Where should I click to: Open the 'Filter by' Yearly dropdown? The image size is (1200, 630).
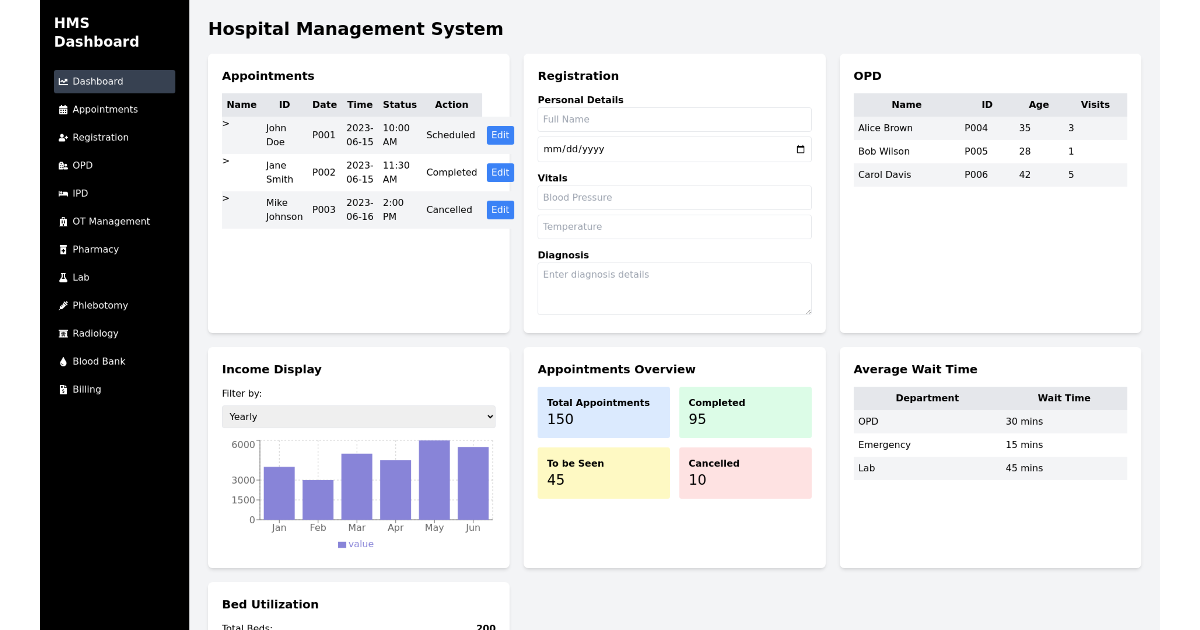point(358,416)
